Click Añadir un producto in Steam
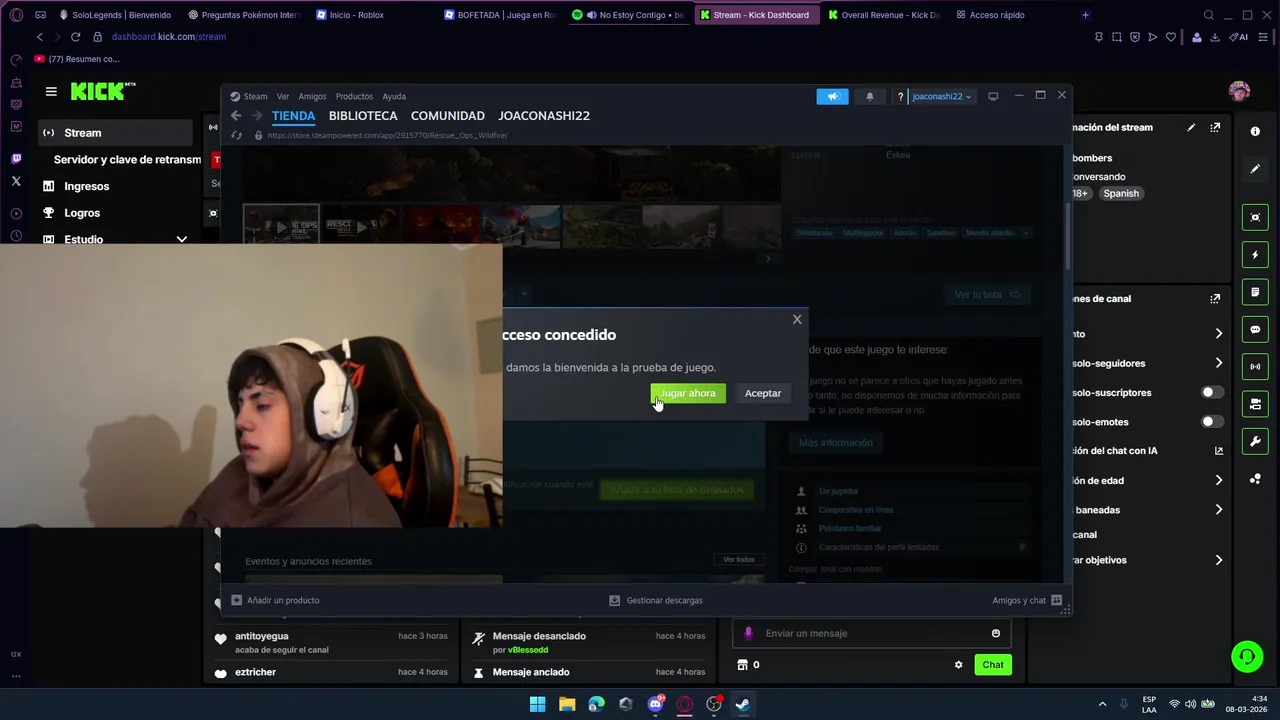Image resolution: width=1280 pixels, height=720 pixels. point(275,600)
